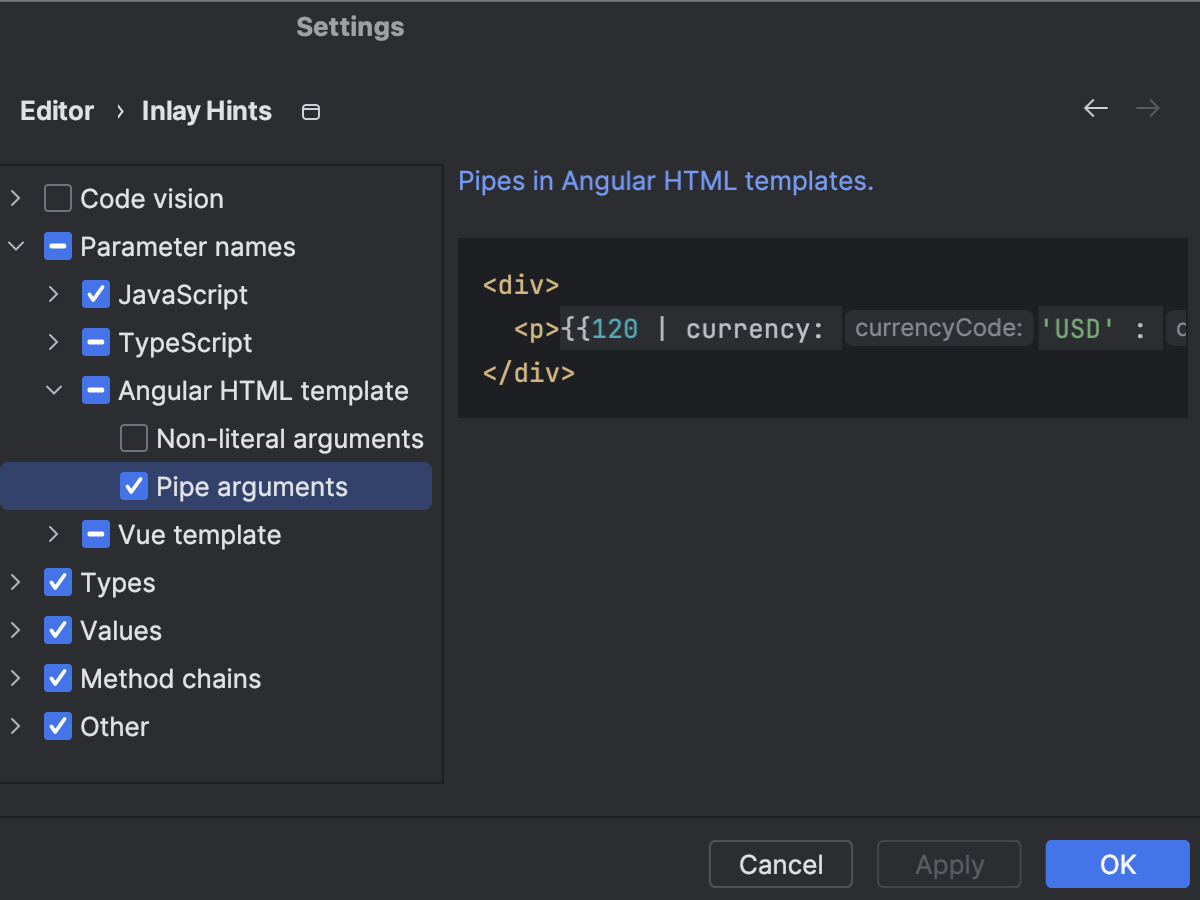Expand the Vue template section
The image size is (1200, 900).
[x=53, y=534]
